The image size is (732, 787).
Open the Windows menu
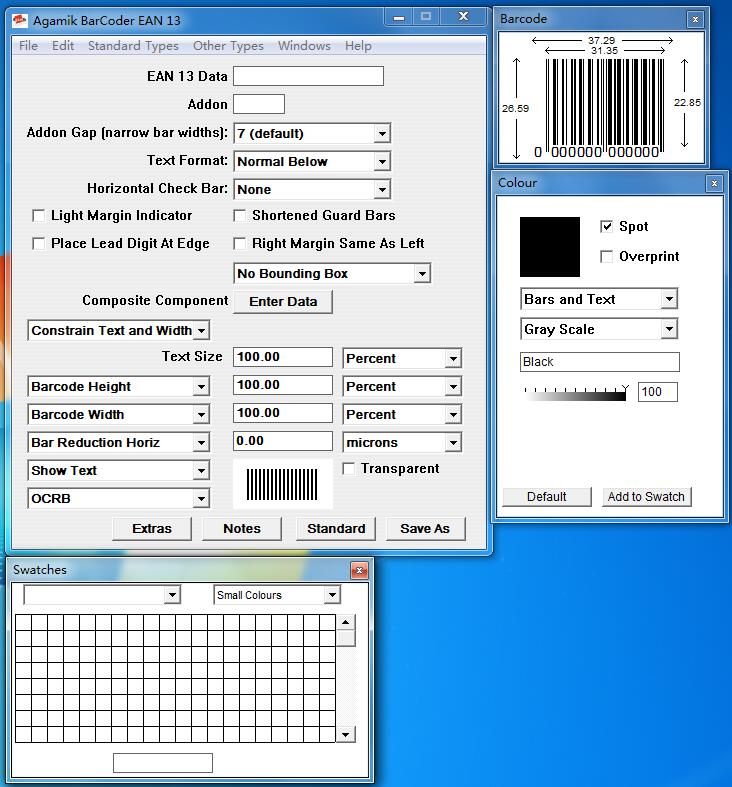click(x=304, y=46)
